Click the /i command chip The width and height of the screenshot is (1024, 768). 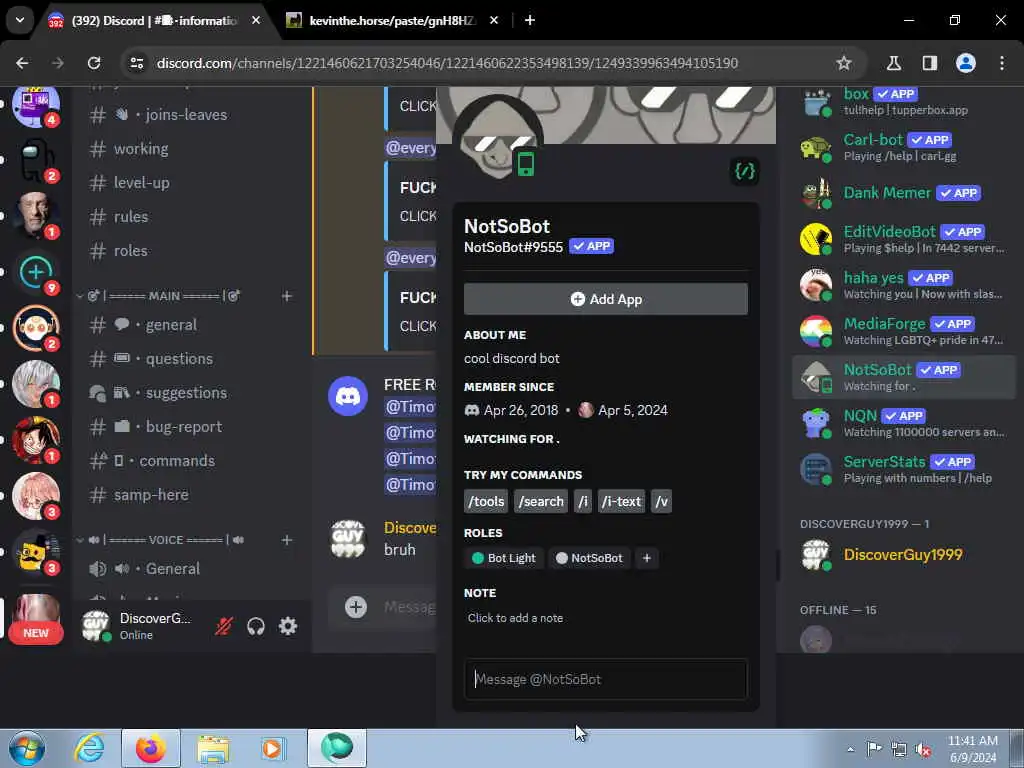click(583, 502)
